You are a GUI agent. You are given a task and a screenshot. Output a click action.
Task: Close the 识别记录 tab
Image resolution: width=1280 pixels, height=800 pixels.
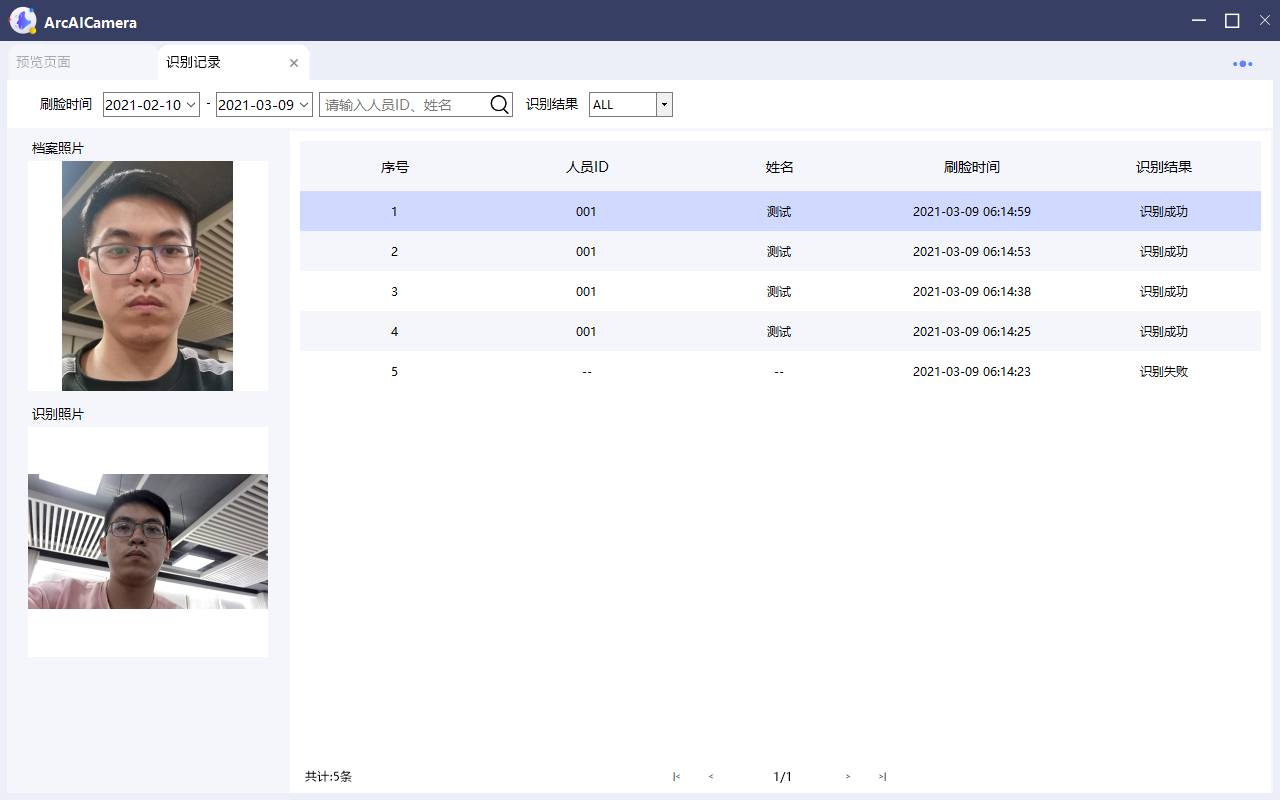pyautogui.click(x=294, y=63)
